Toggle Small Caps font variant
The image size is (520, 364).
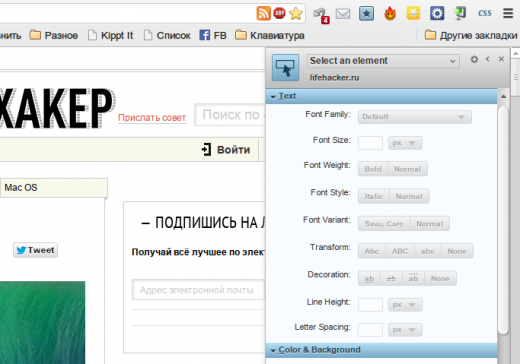[x=384, y=224]
